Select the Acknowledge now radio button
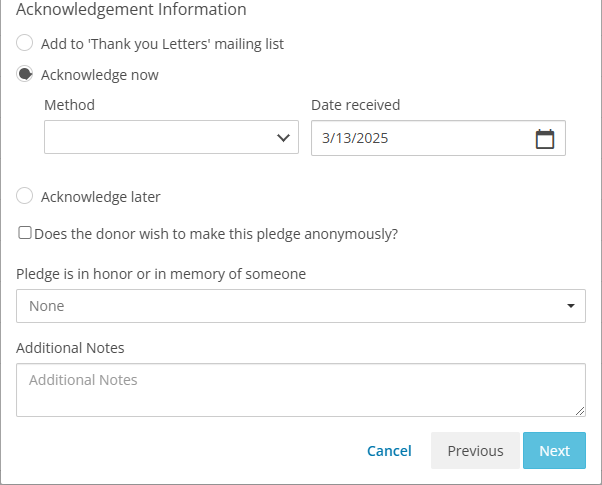This screenshot has width=602, height=485. tap(25, 74)
